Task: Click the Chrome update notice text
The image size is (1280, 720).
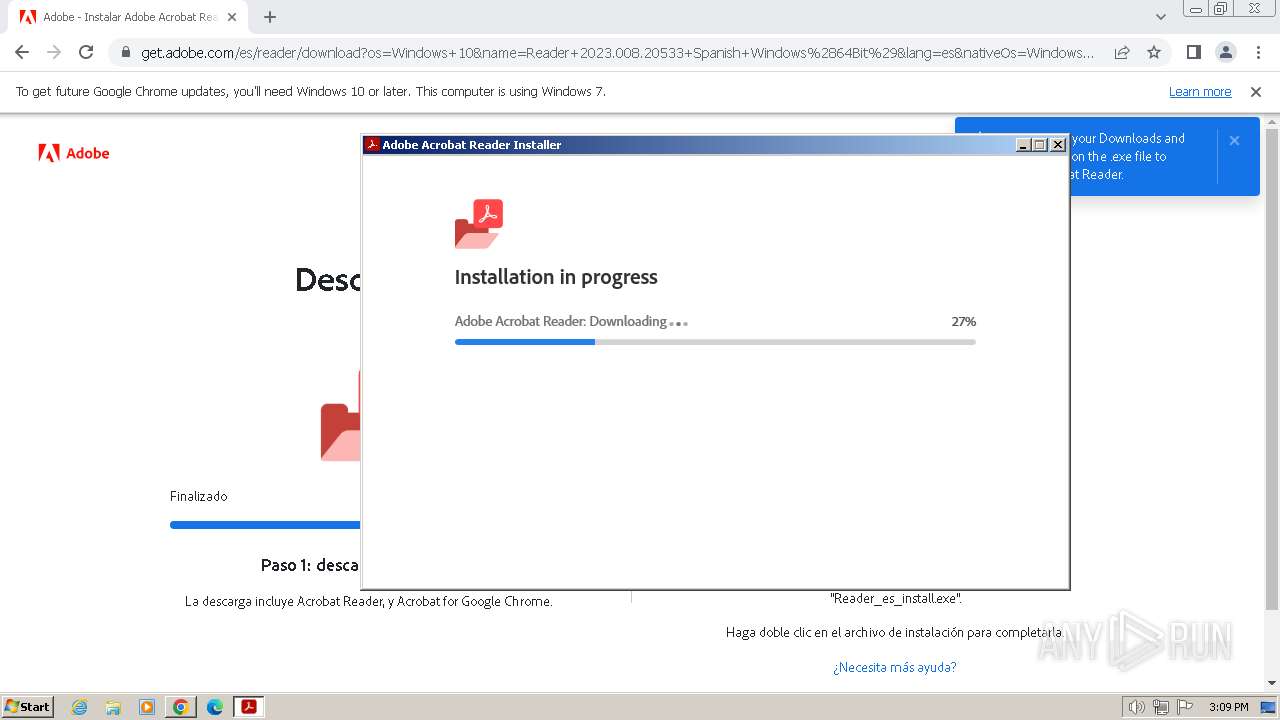Action: [310, 91]
